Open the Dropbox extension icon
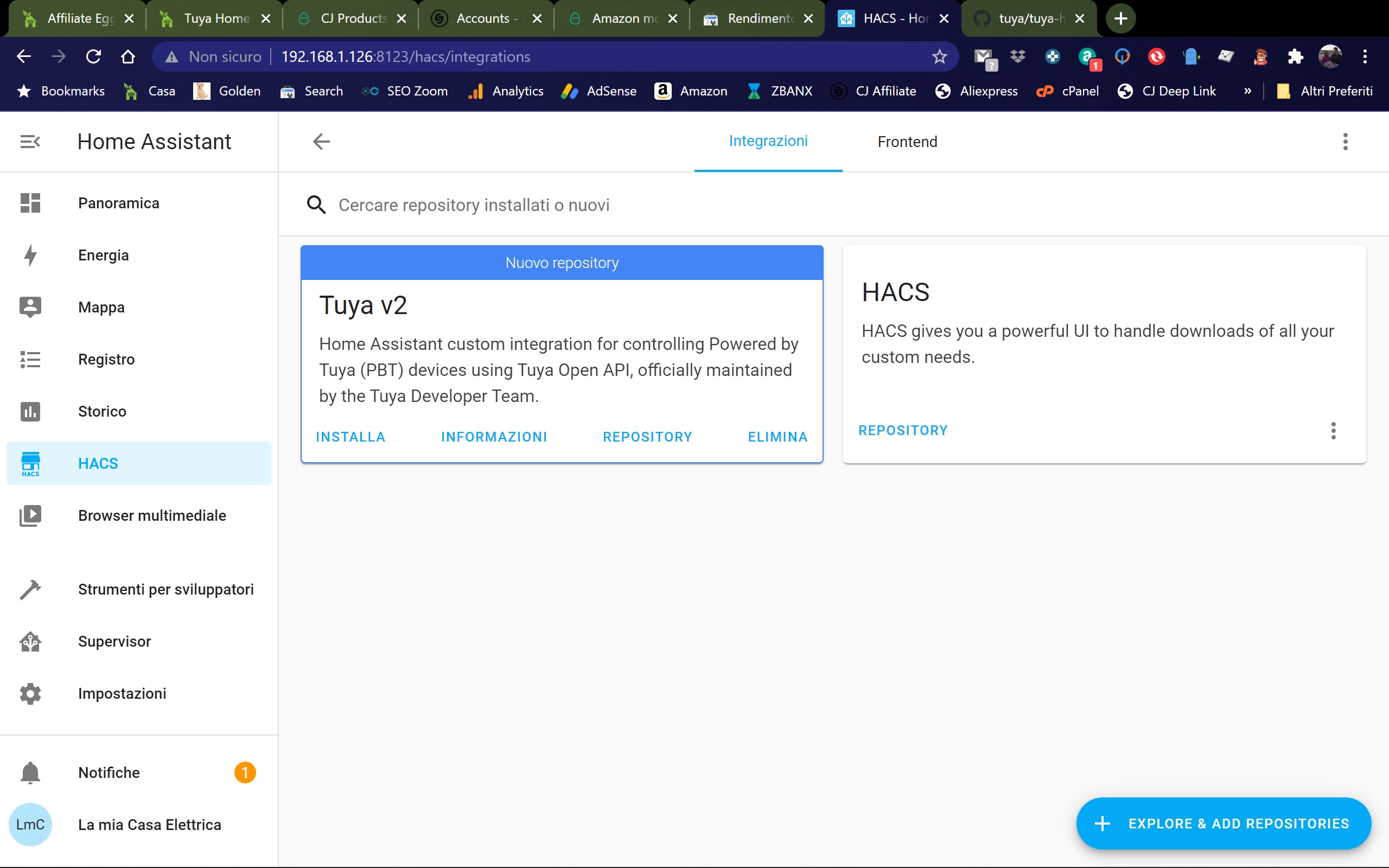The width and height of the screenshot is (1389, 868). tap(1018, 56)
